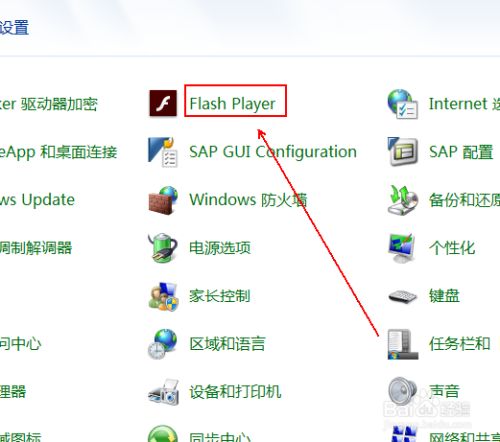The width and height of the screenshot is (500, 442).
Task: Open the 任务栏 taskbar icon
Action: point(403,344)
